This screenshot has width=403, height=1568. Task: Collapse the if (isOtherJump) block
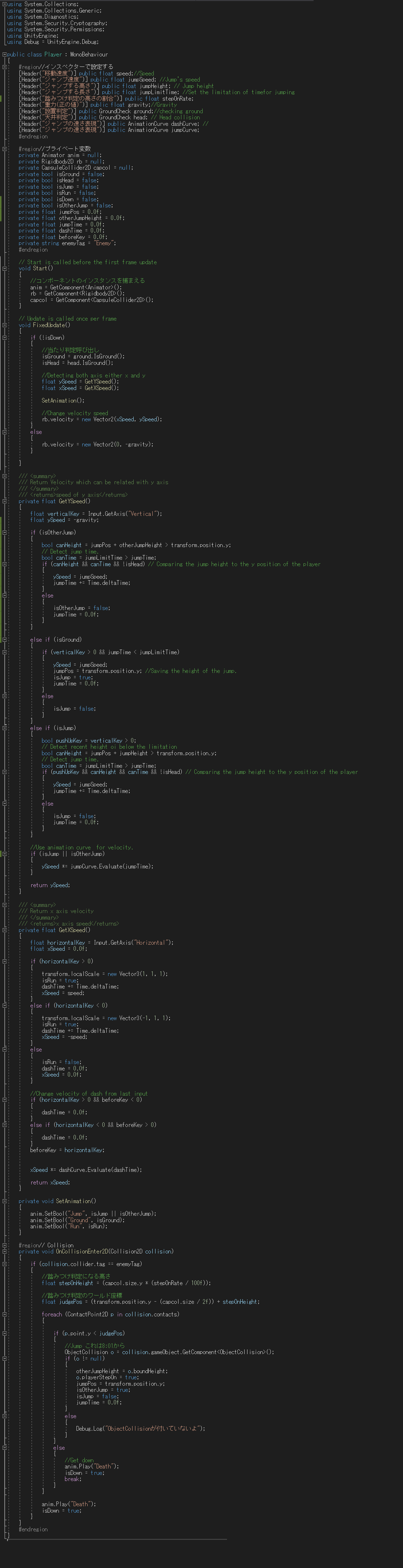tap(4, 533)
